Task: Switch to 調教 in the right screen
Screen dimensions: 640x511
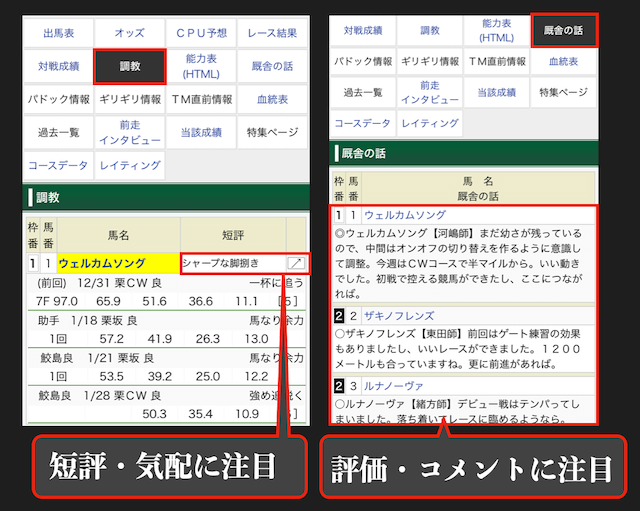Action: 430,31
